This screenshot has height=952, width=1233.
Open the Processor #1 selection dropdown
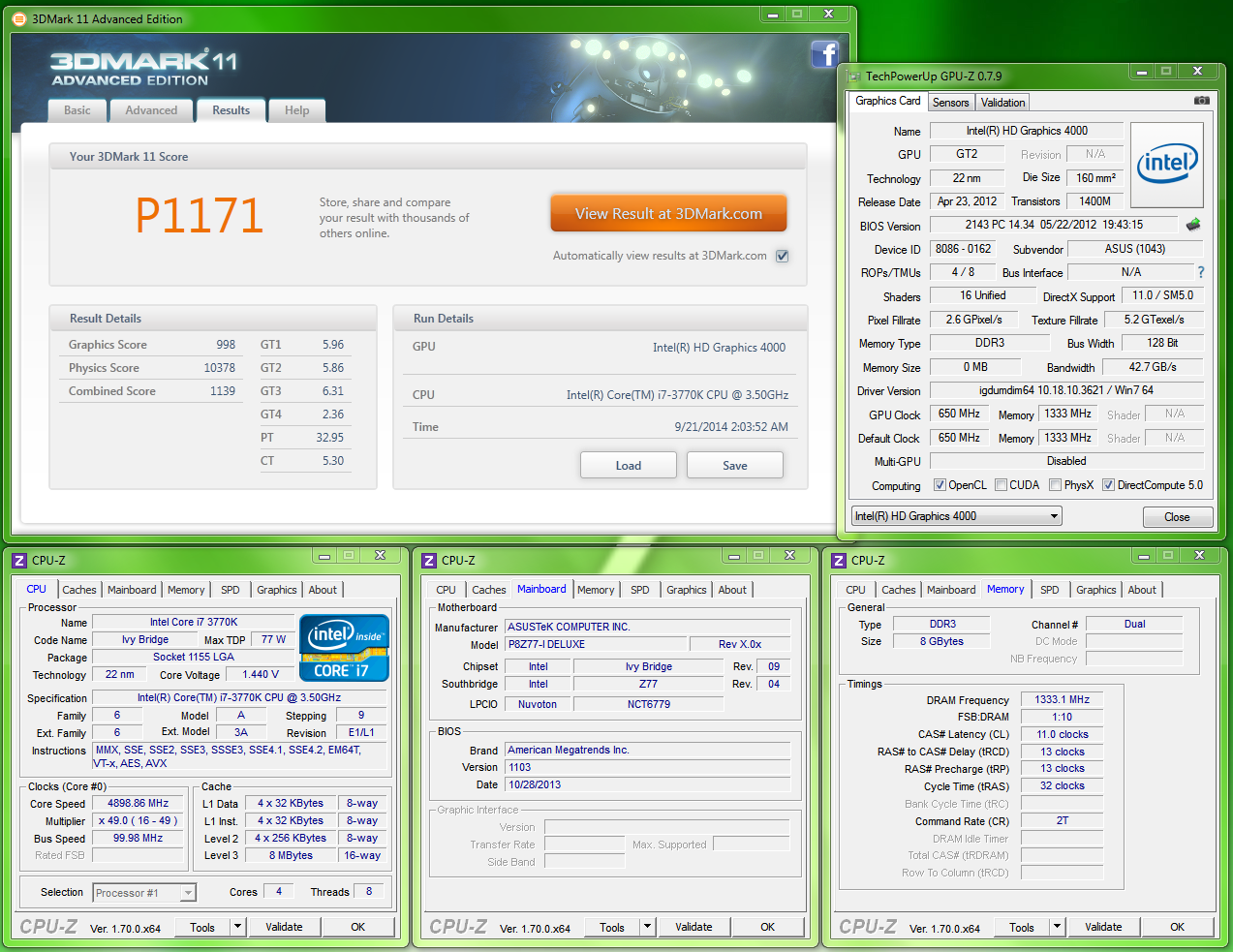coord(144,893)
